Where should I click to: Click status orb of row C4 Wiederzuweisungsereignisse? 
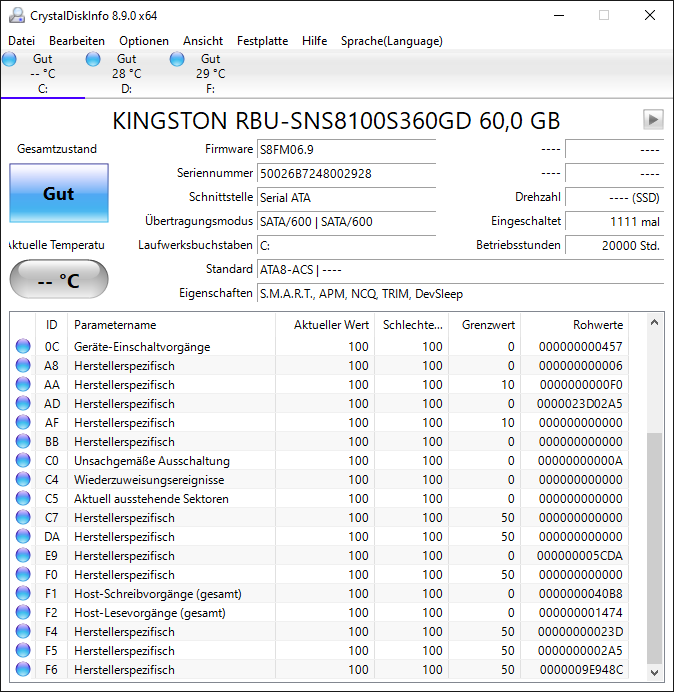click(23, 479)
